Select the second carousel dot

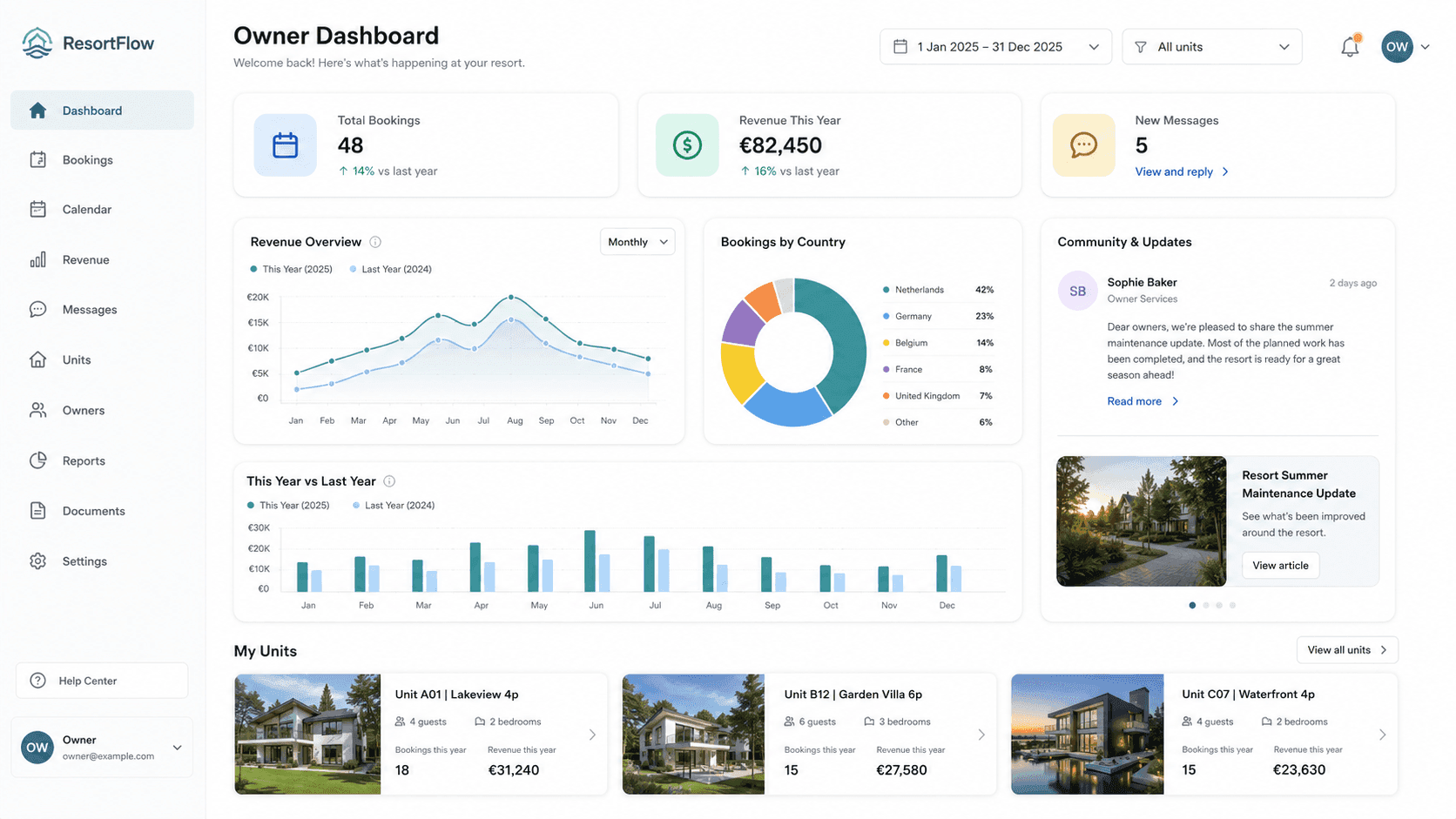[1206, 605]
